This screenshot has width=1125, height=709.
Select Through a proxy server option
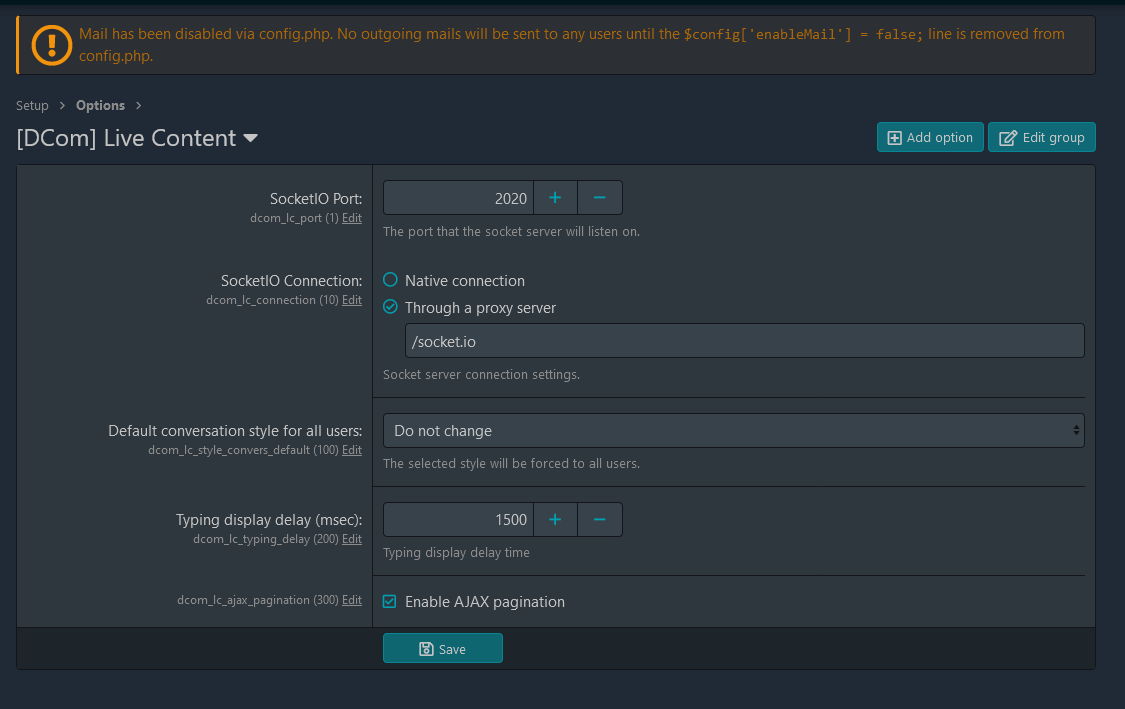pos(391,308)
